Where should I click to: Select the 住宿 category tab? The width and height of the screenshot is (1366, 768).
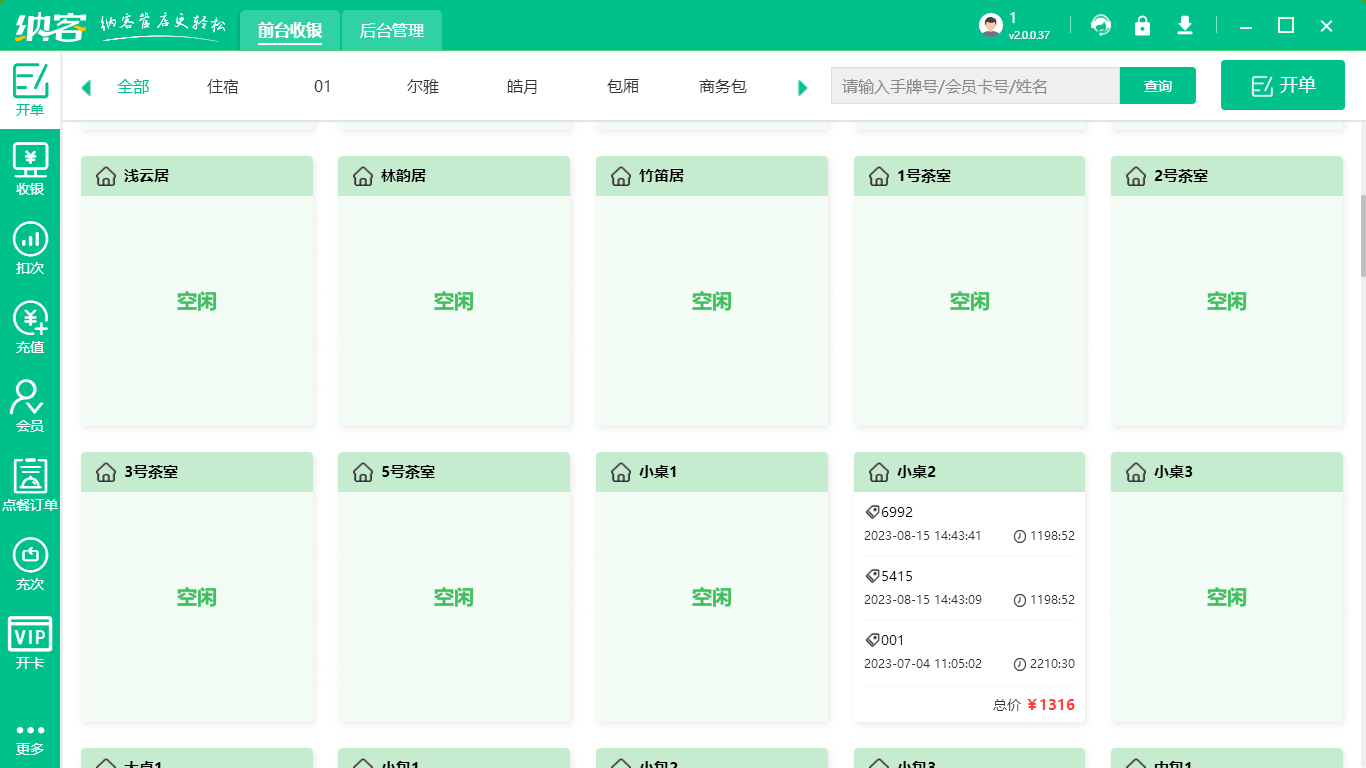(223, 87)
